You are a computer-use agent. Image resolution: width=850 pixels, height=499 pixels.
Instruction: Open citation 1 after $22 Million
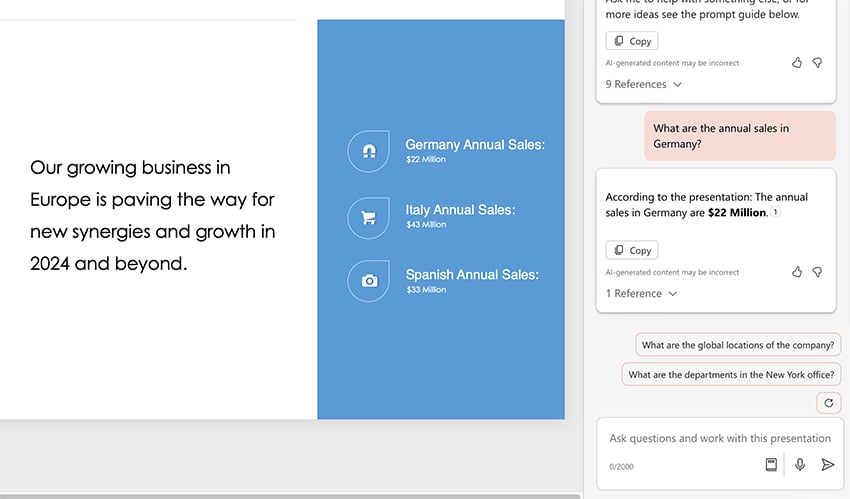pos(776,212)
